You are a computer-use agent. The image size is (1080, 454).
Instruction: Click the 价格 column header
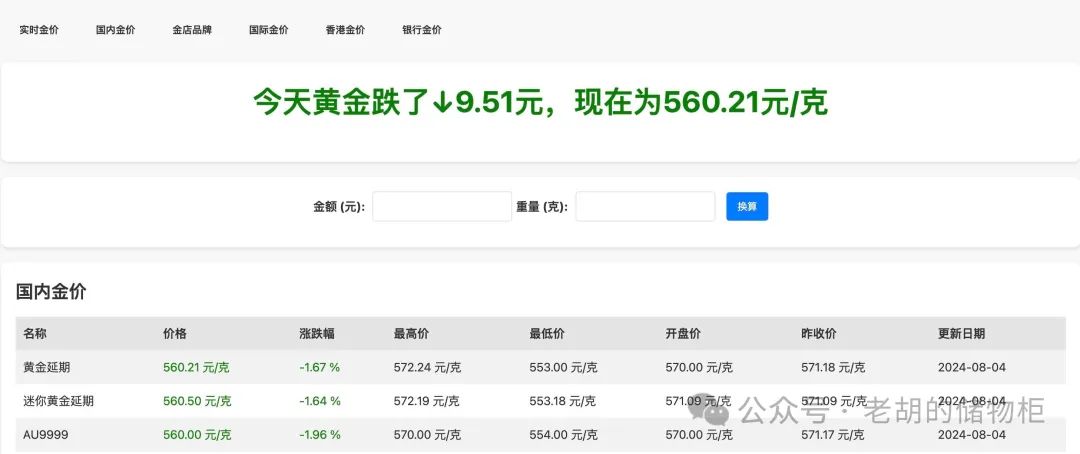point(175,333)
